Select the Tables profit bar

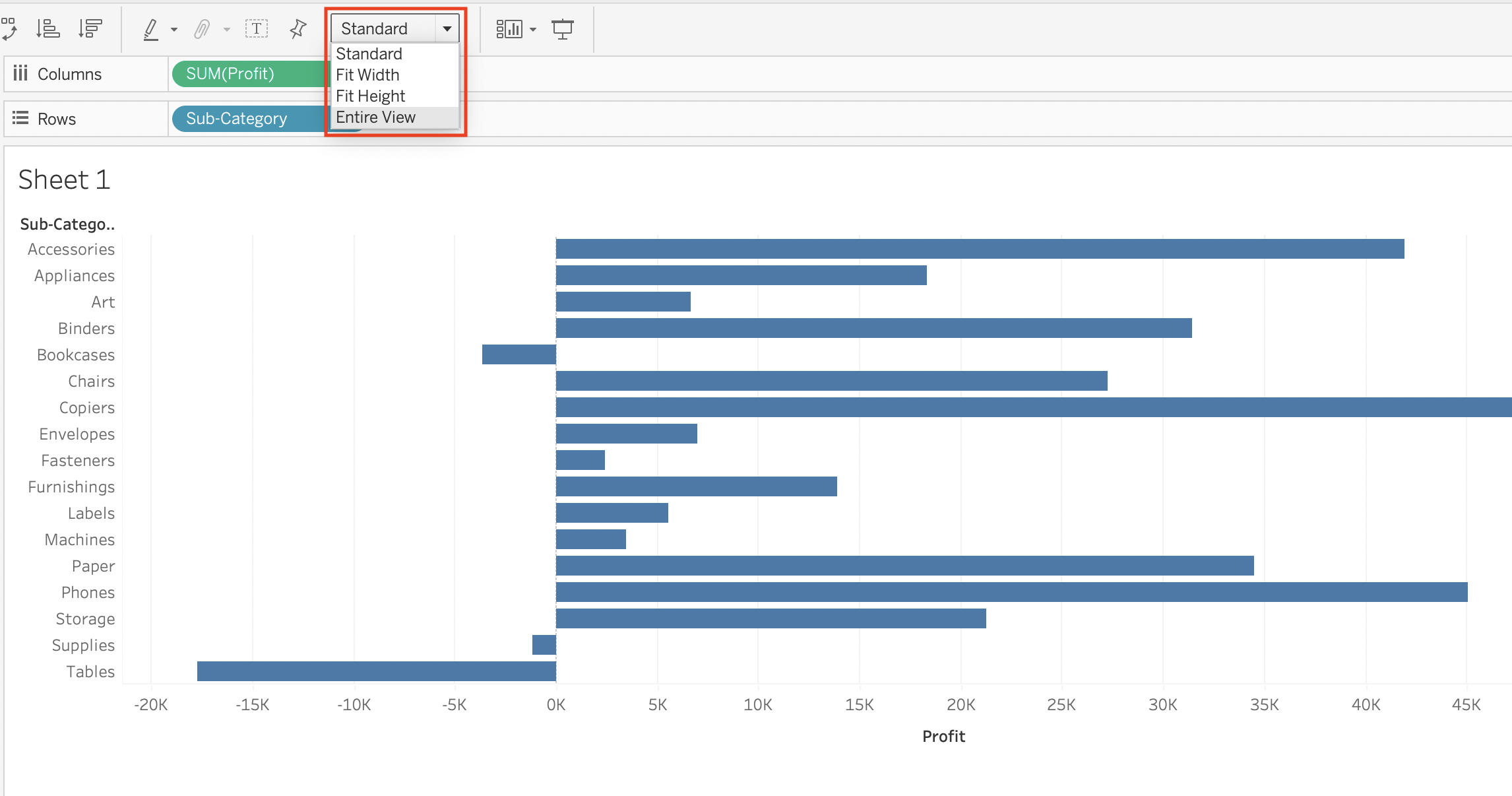point(376,671)
